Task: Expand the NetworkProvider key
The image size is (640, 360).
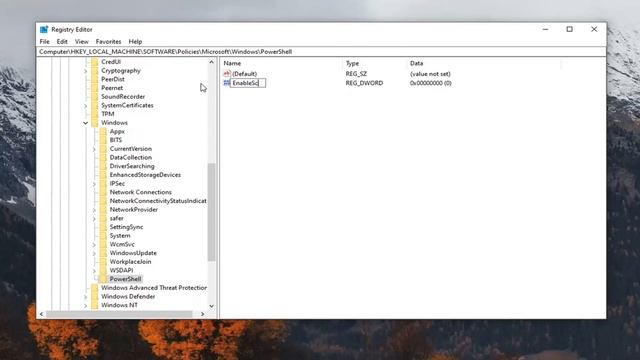Action: point(94,210)
